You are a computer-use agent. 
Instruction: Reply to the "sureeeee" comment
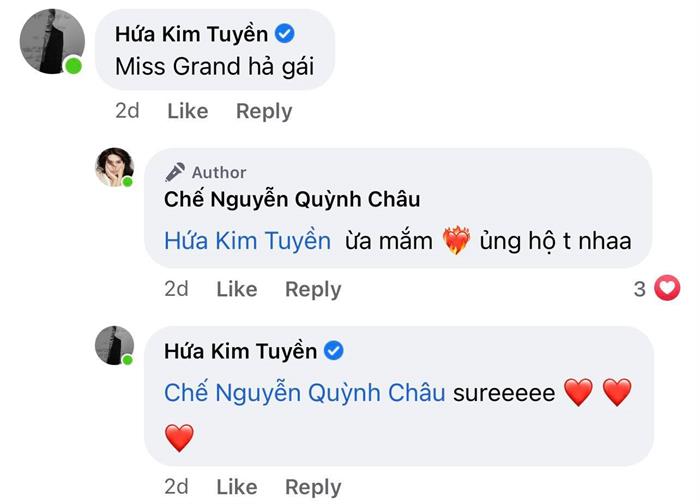[x=313, y=487]
